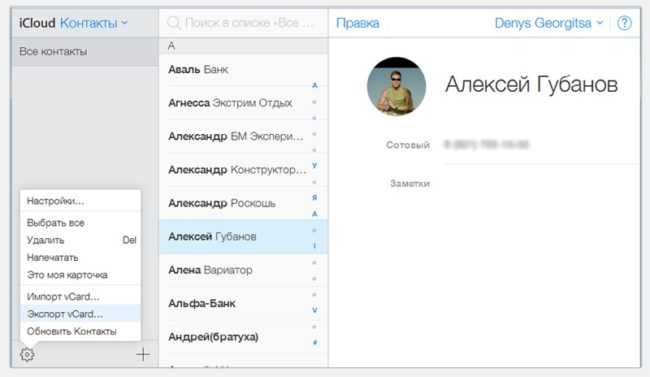Choose Экспорт vCard… menu entry

coord(80,314)
